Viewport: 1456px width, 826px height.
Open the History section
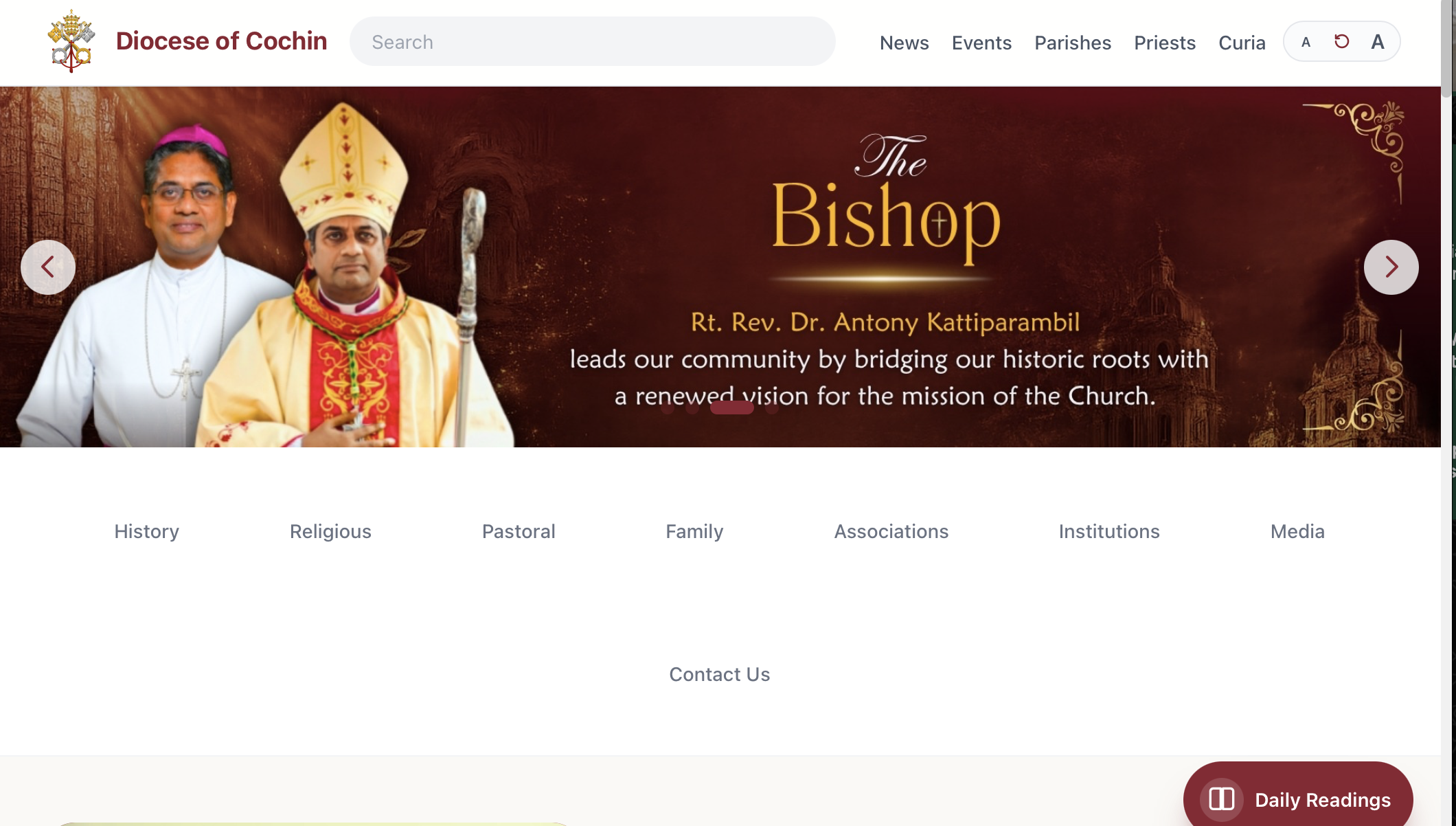point(146,531)
